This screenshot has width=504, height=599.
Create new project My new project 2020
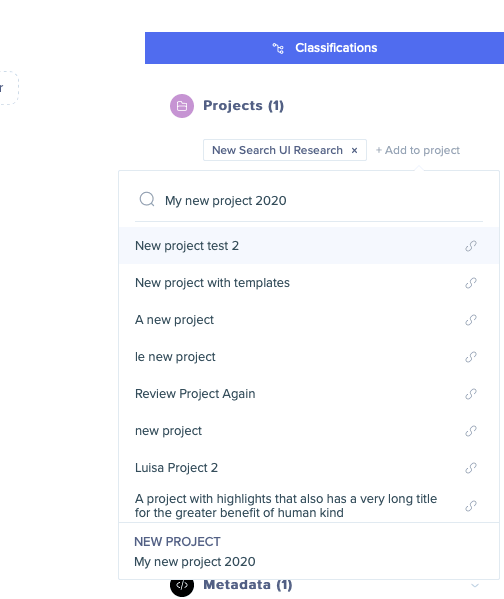pyautogui.click(x=309, y=552)
